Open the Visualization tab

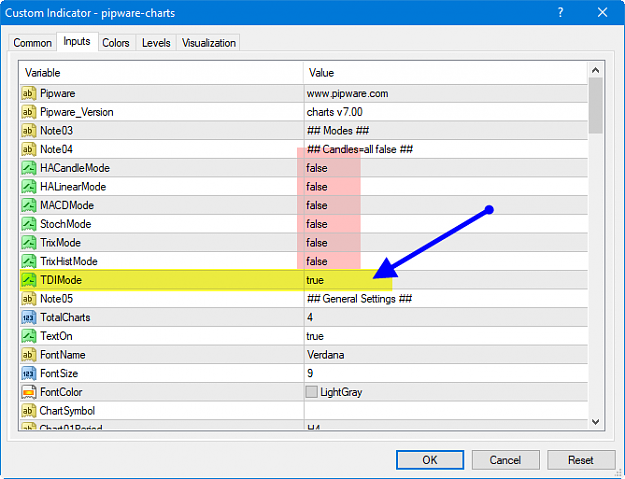tap(208, 43)
